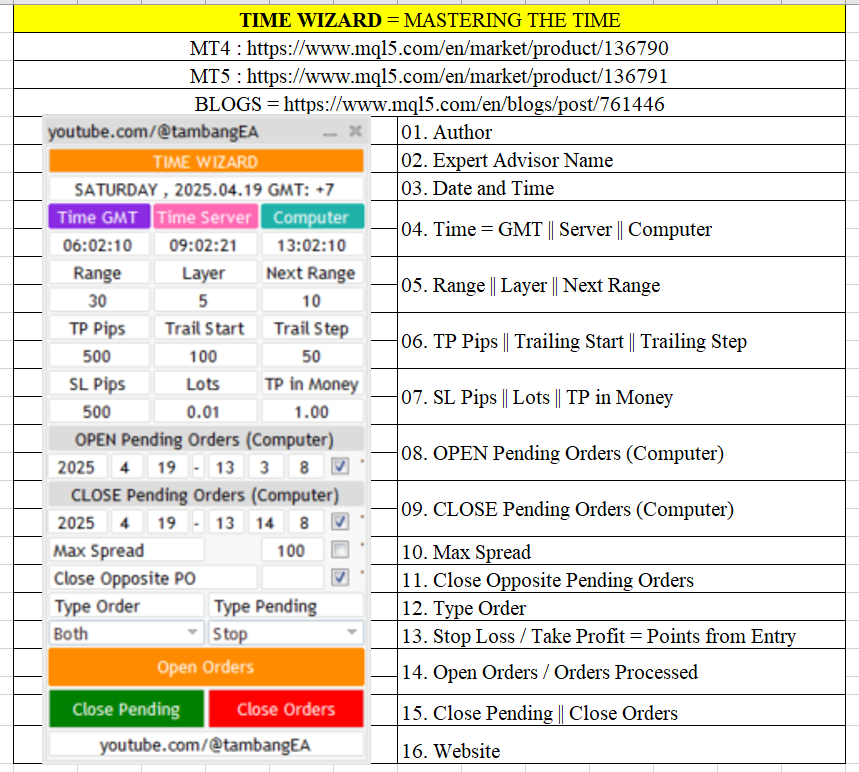859x772 pixels.
Task: Click the Type Pending label
Action: pyautogui.click(x=285, y=606)
